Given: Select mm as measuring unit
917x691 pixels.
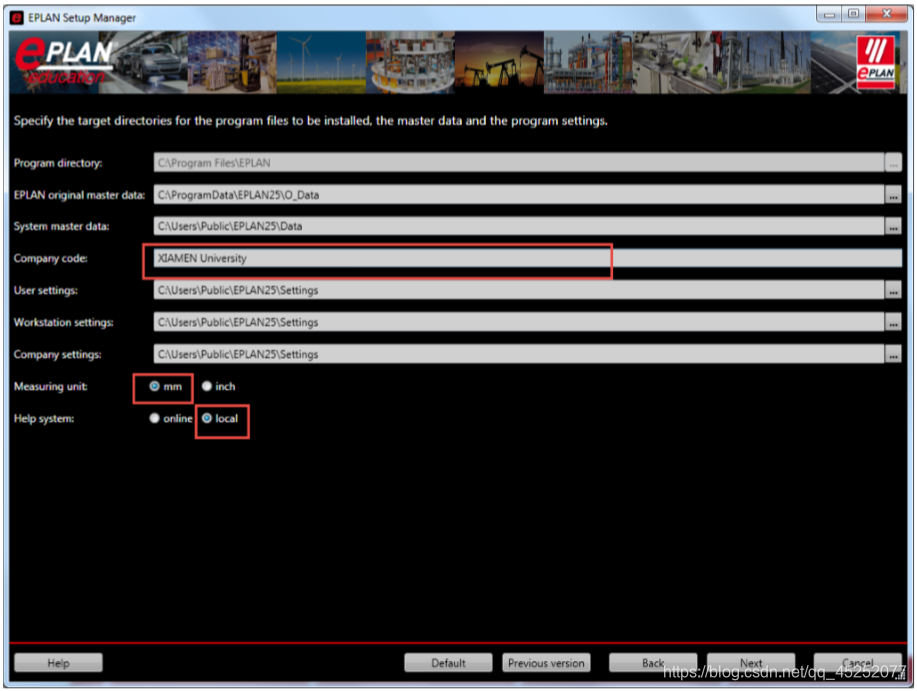Looking at the screenshot, I should point(155,387).
